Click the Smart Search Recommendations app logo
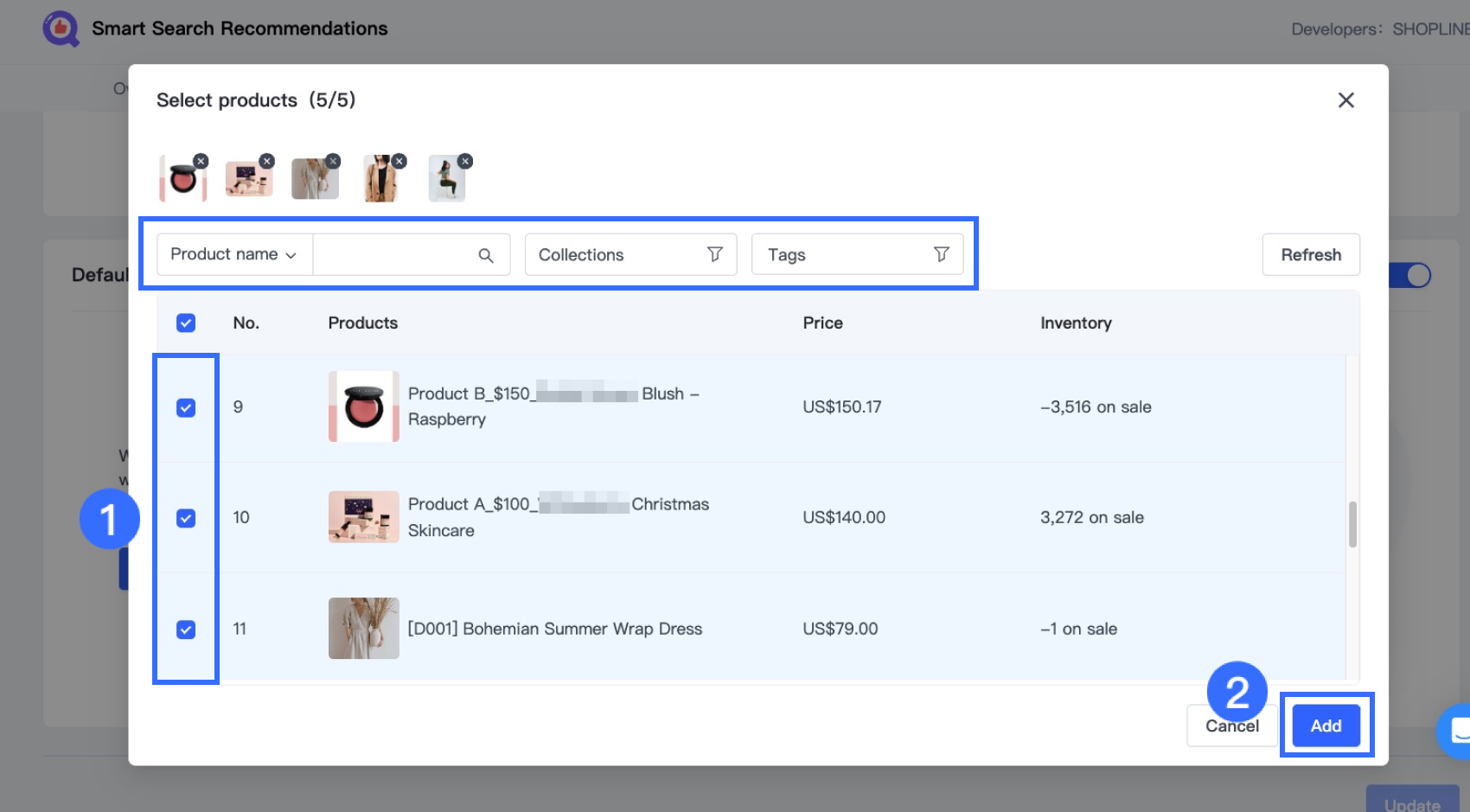Viewport: 1470px width, 812px height. [61, 28]
